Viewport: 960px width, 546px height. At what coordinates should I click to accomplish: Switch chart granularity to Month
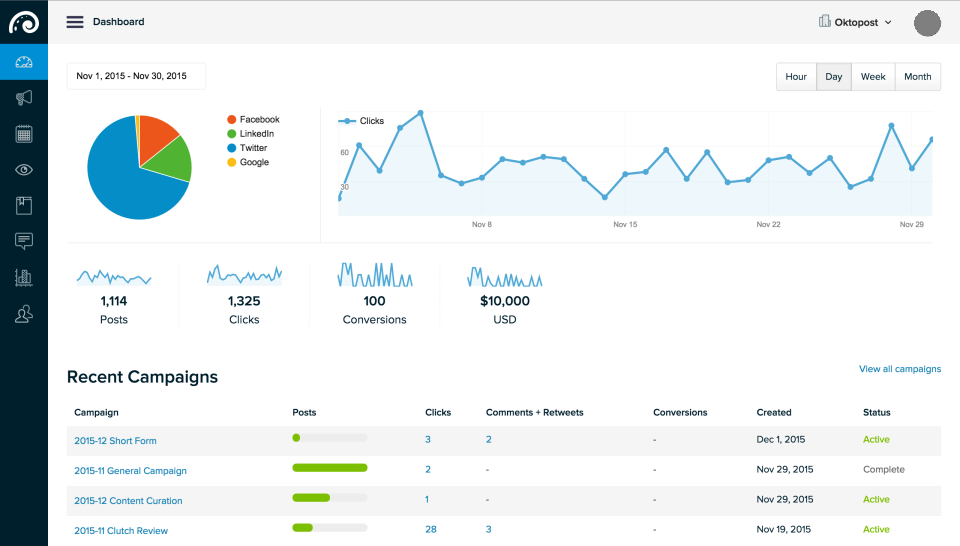pyautogui.click(x=918, y=77)
